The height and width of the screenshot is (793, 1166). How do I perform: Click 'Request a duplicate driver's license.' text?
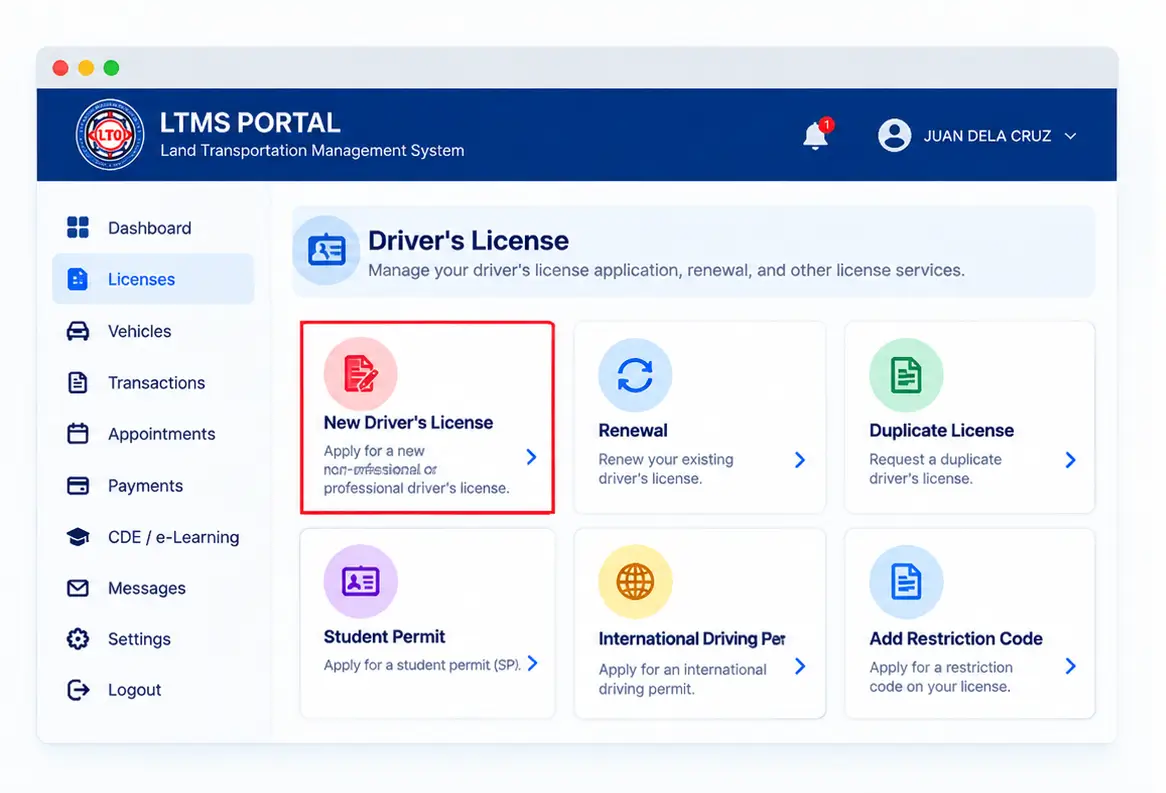[935, 469]
